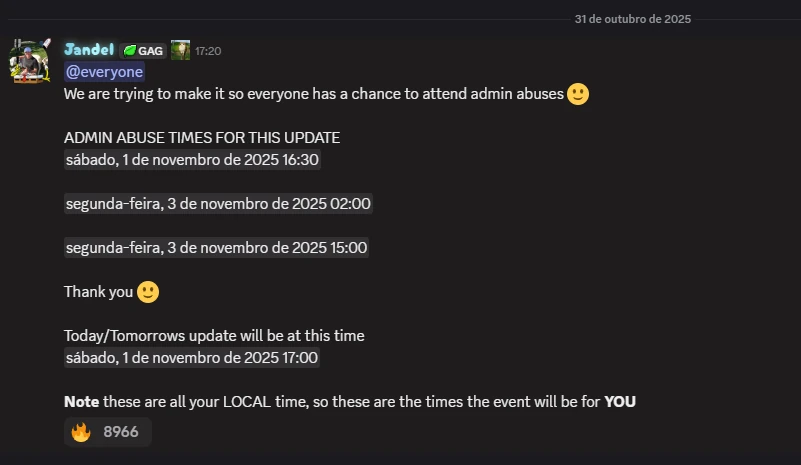Click the '31 de outubro de 2025' date divider
Screen dimensions: 801x465
[632, 19]
